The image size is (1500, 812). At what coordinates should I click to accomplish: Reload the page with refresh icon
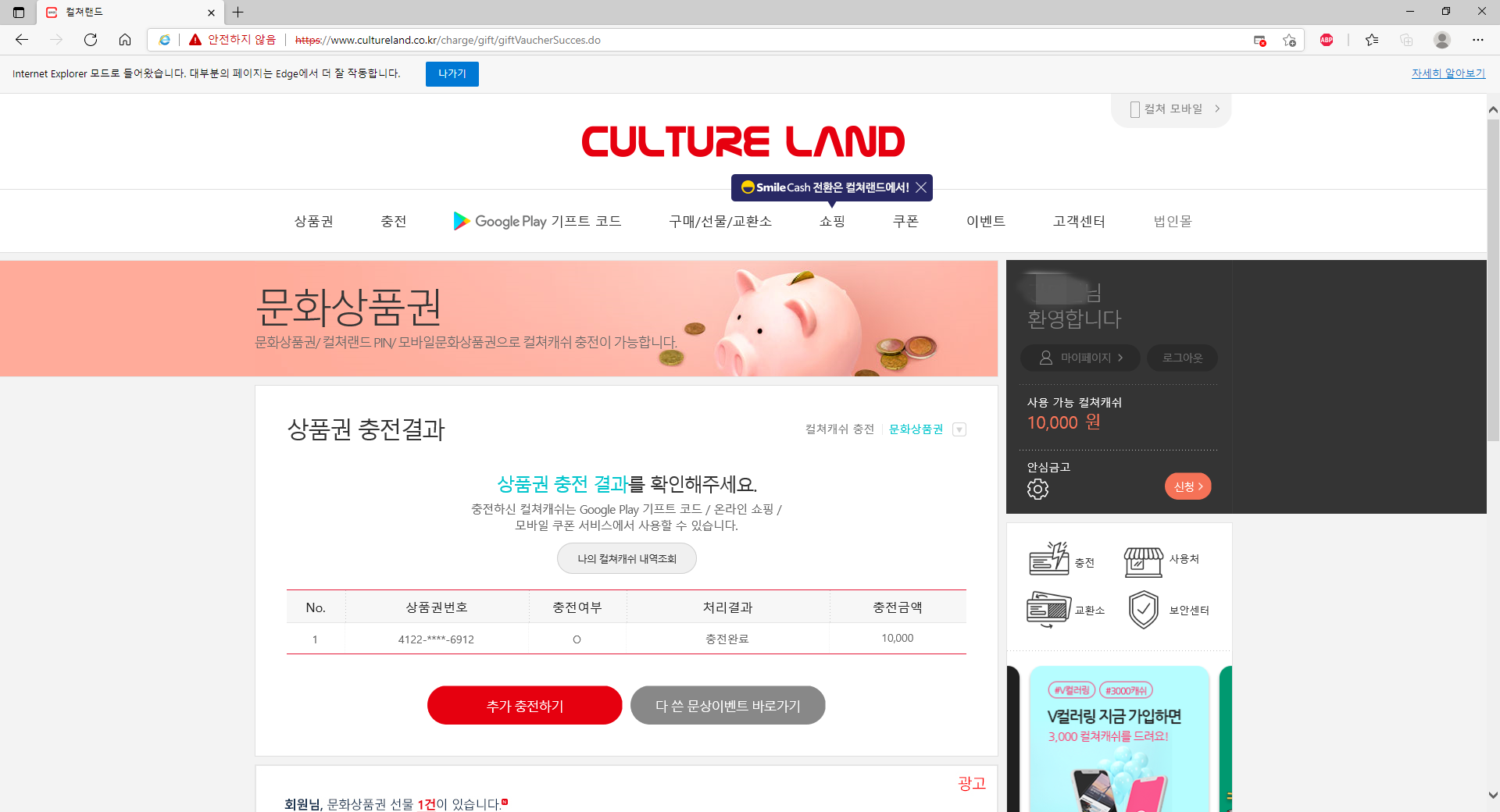click(x=91, y=40)
